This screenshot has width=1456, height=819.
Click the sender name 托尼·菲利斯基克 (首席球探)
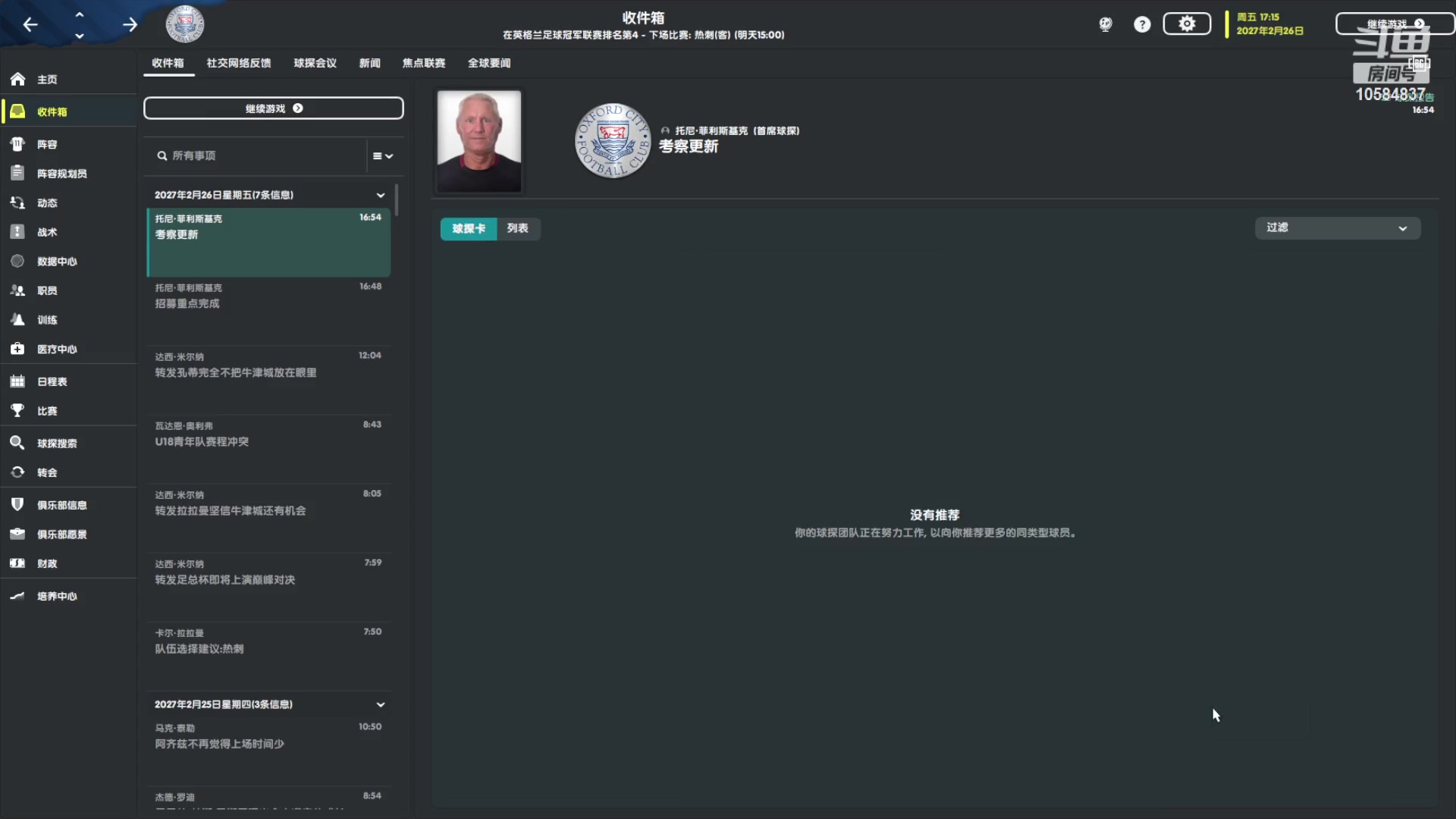(x=737, y=130)
